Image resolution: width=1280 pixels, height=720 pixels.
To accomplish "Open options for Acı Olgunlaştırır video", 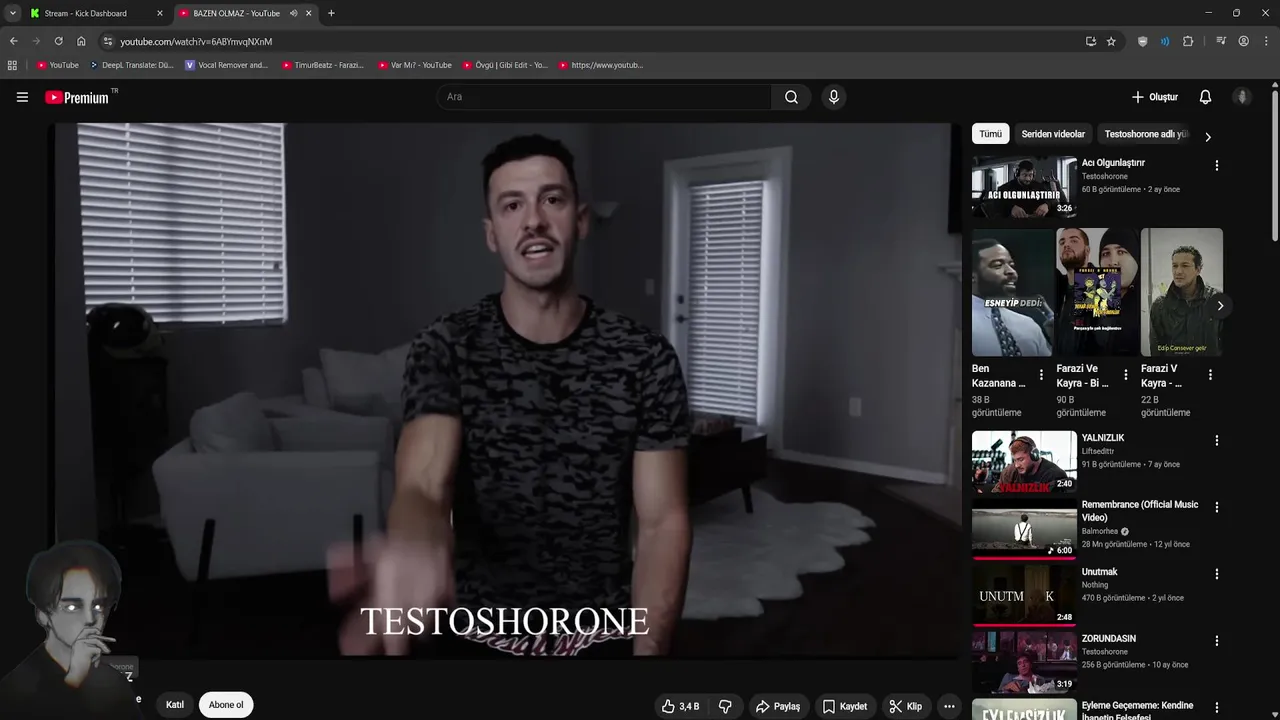I will coord(1217,165).
